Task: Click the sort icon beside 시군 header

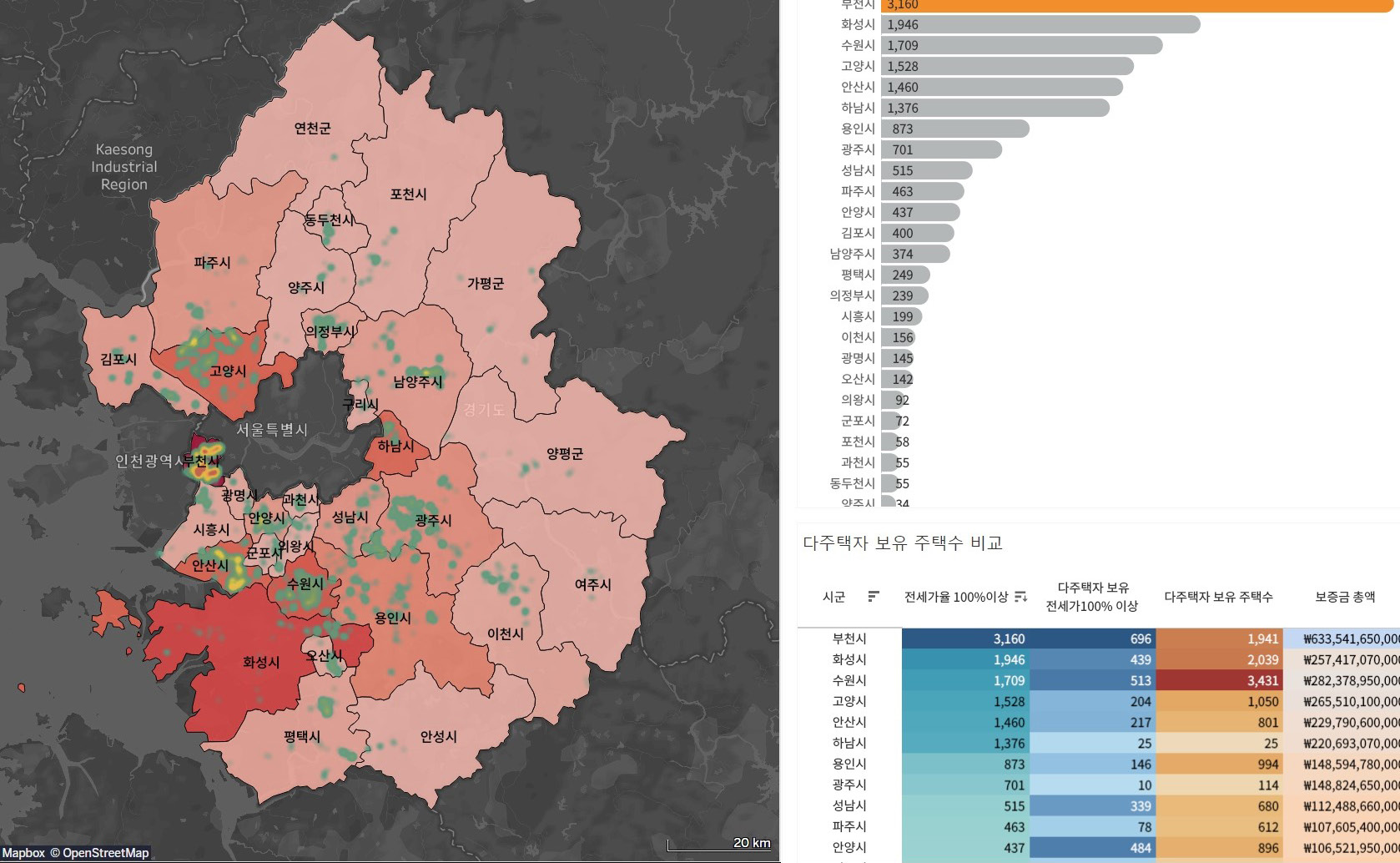Action: [874, 596]
